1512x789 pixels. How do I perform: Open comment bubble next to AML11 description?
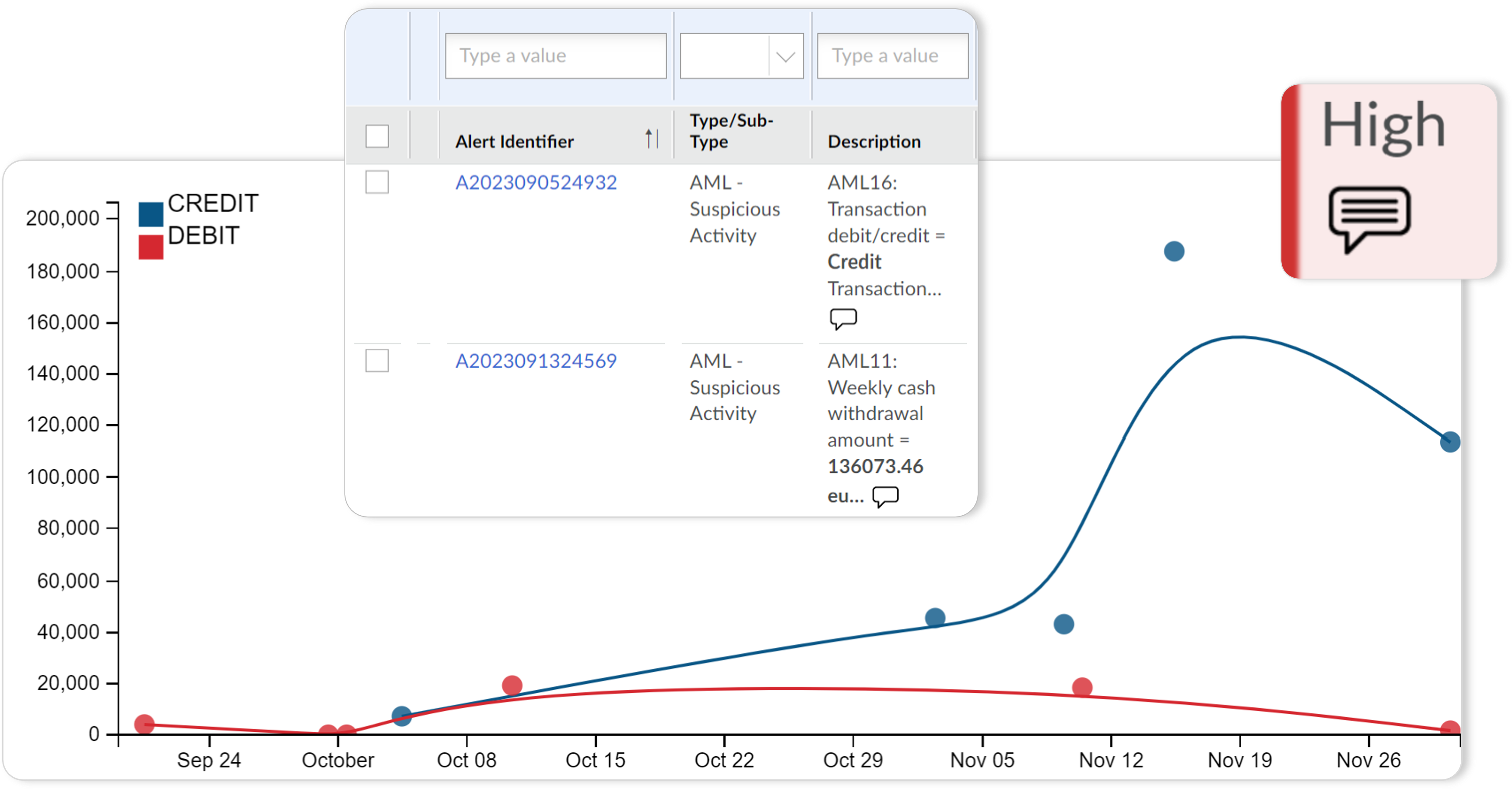click(885, 496)
